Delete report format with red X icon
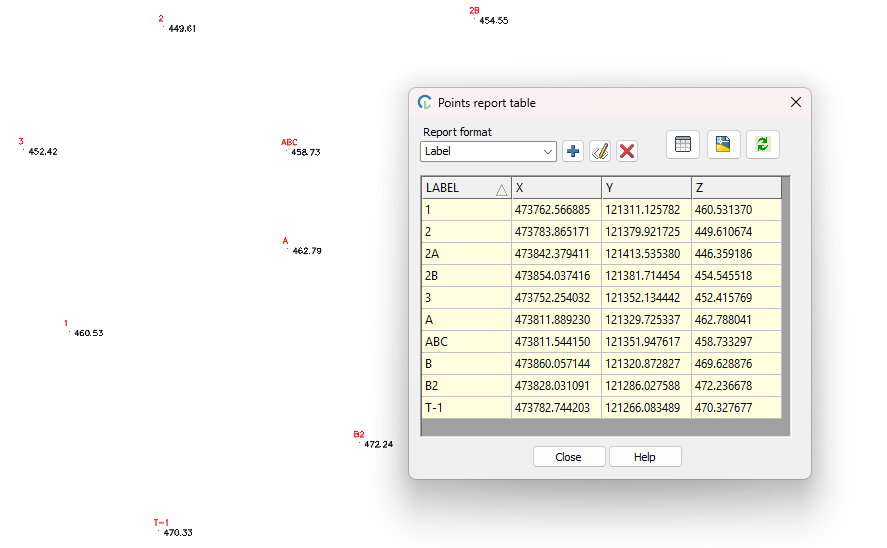Viewport: 887px width, 548px height. pyautogui.click(x=627, y=151)
